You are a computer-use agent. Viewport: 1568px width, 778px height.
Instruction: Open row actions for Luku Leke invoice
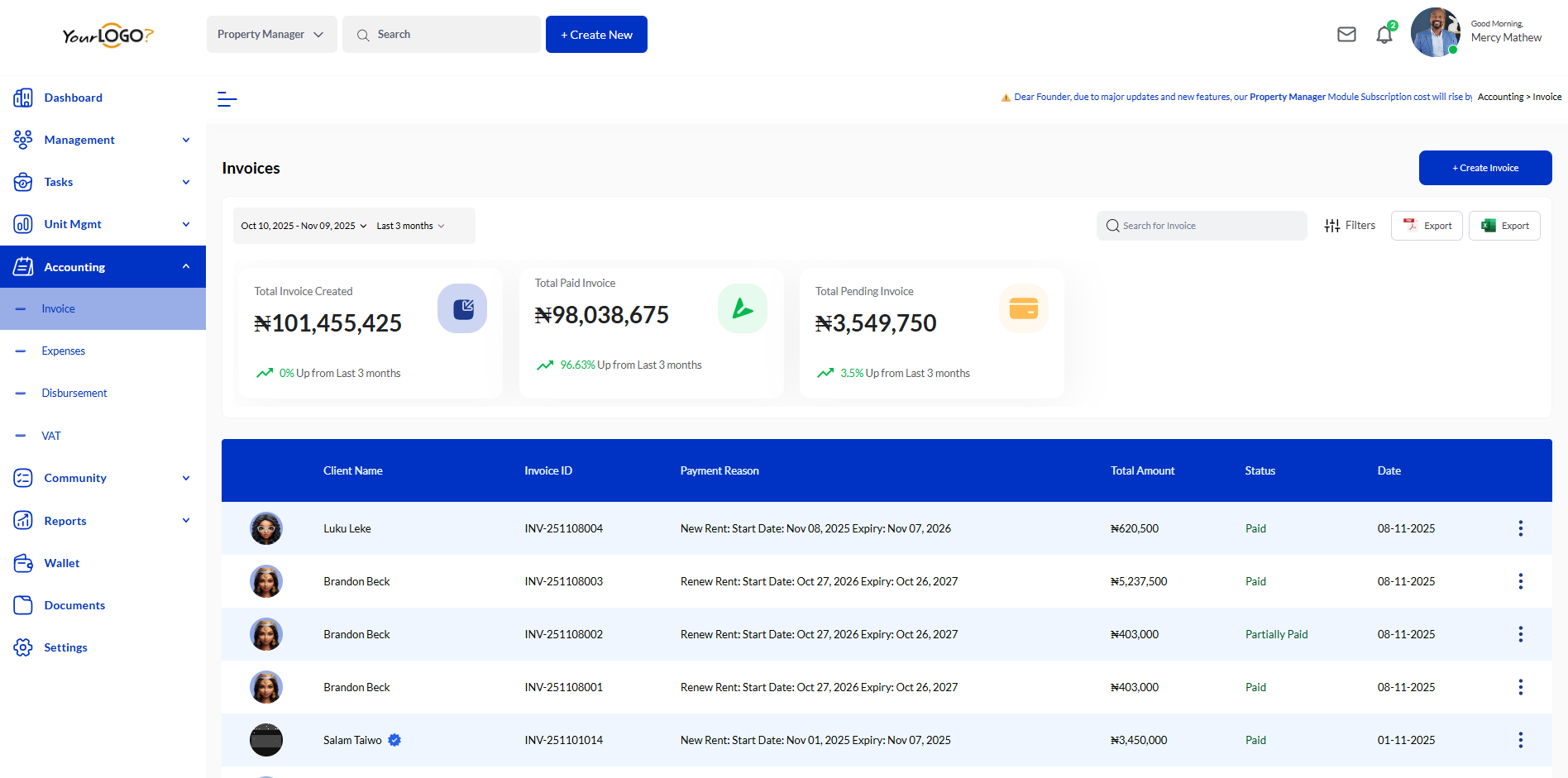pos(1520,528)
